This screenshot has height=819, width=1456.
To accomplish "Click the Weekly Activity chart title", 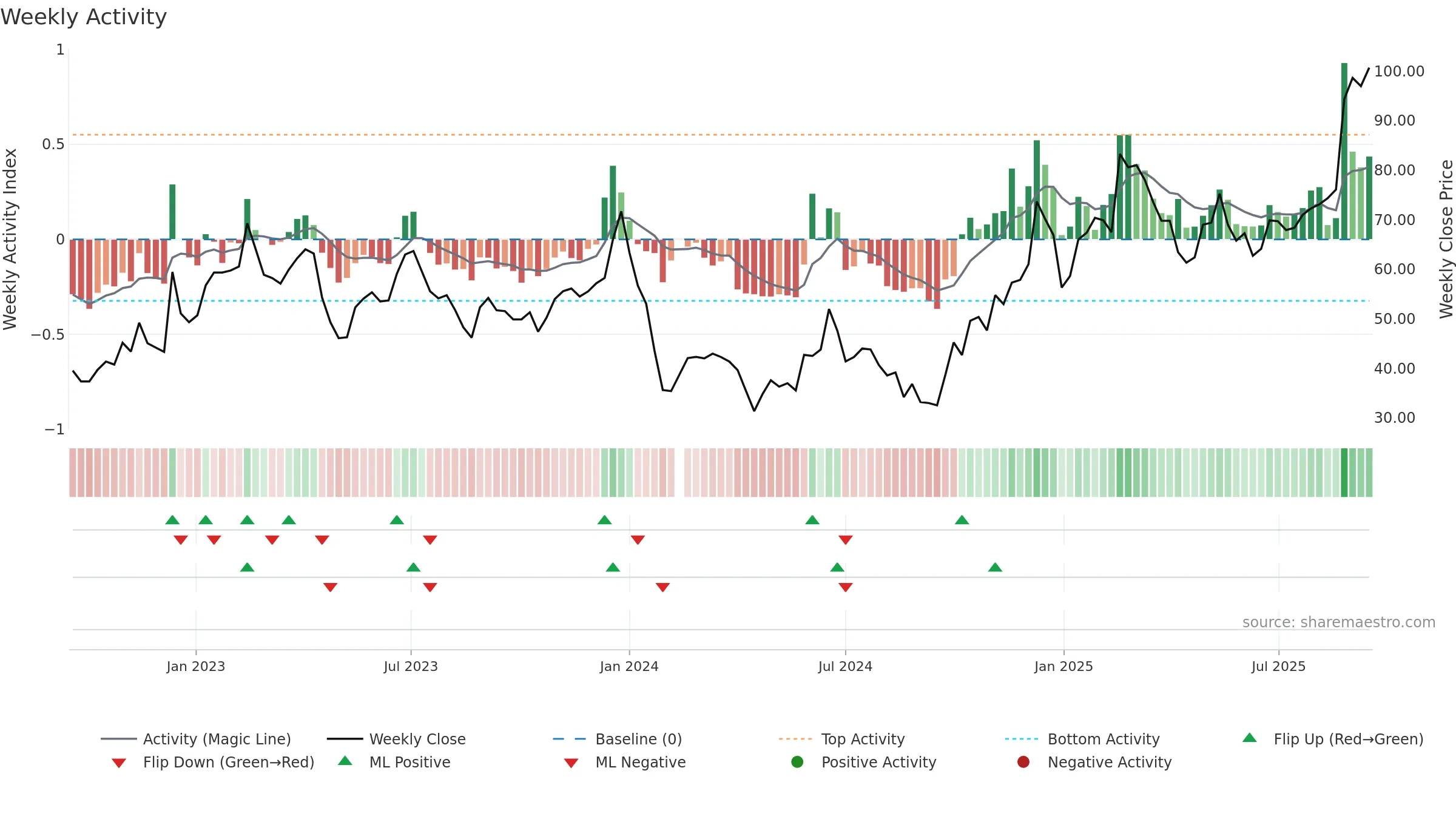I will pos(84,17).
